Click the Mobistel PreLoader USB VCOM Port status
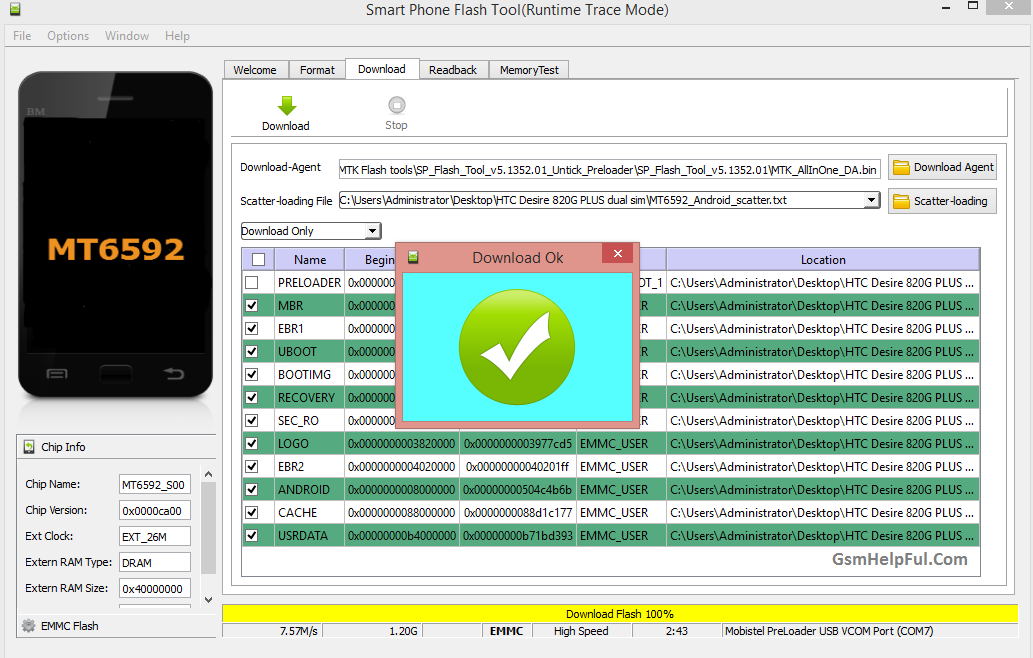Viewport: 1033px width, 658px height. [x=870, y=631]
